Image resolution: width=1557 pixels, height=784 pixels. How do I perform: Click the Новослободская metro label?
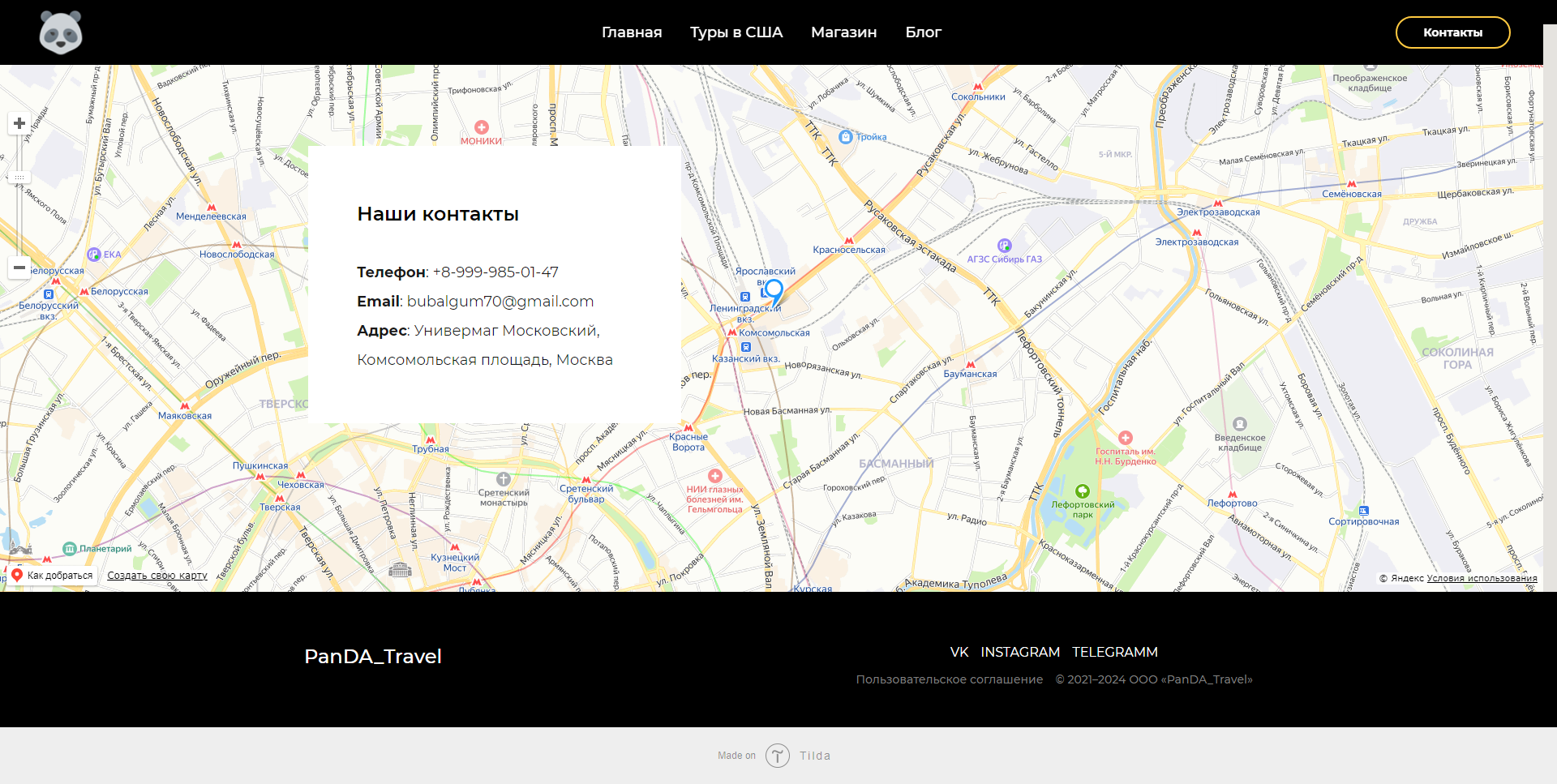click(x=237, y=255)
